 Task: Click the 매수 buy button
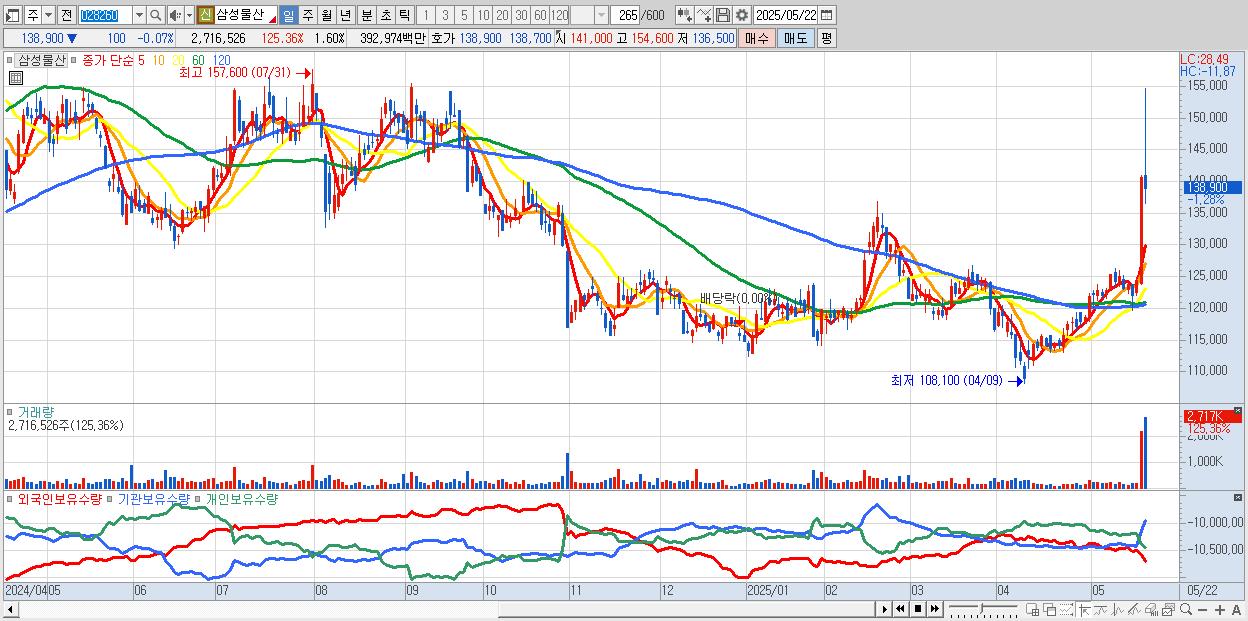point(756,38)
